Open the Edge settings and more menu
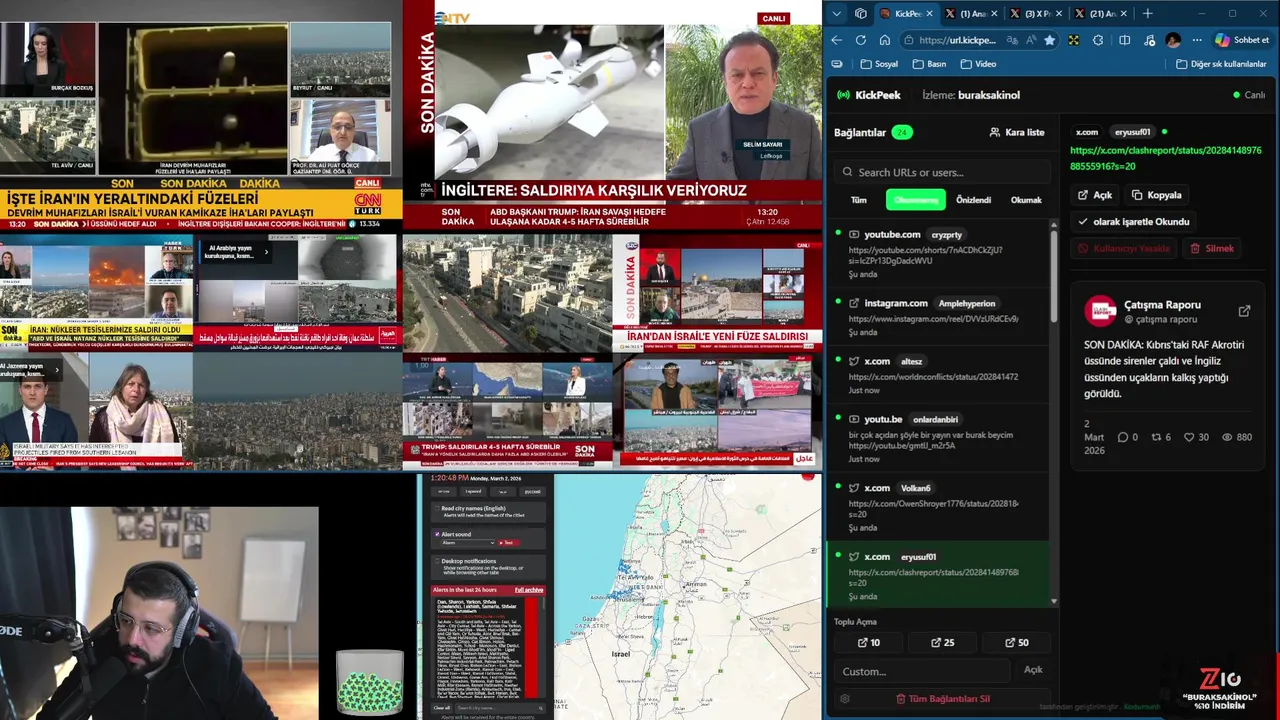The height and width of the screenshot is (720, 1280). tap(1197, 40)
